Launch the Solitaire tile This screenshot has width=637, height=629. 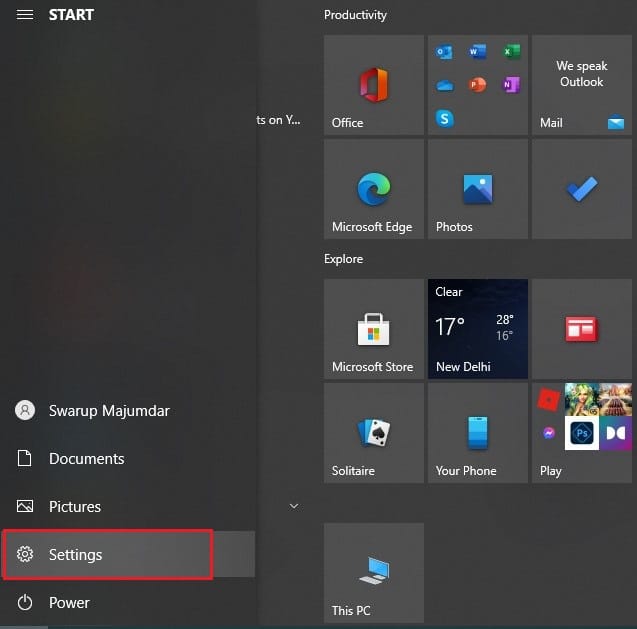[x=374, y=433]
